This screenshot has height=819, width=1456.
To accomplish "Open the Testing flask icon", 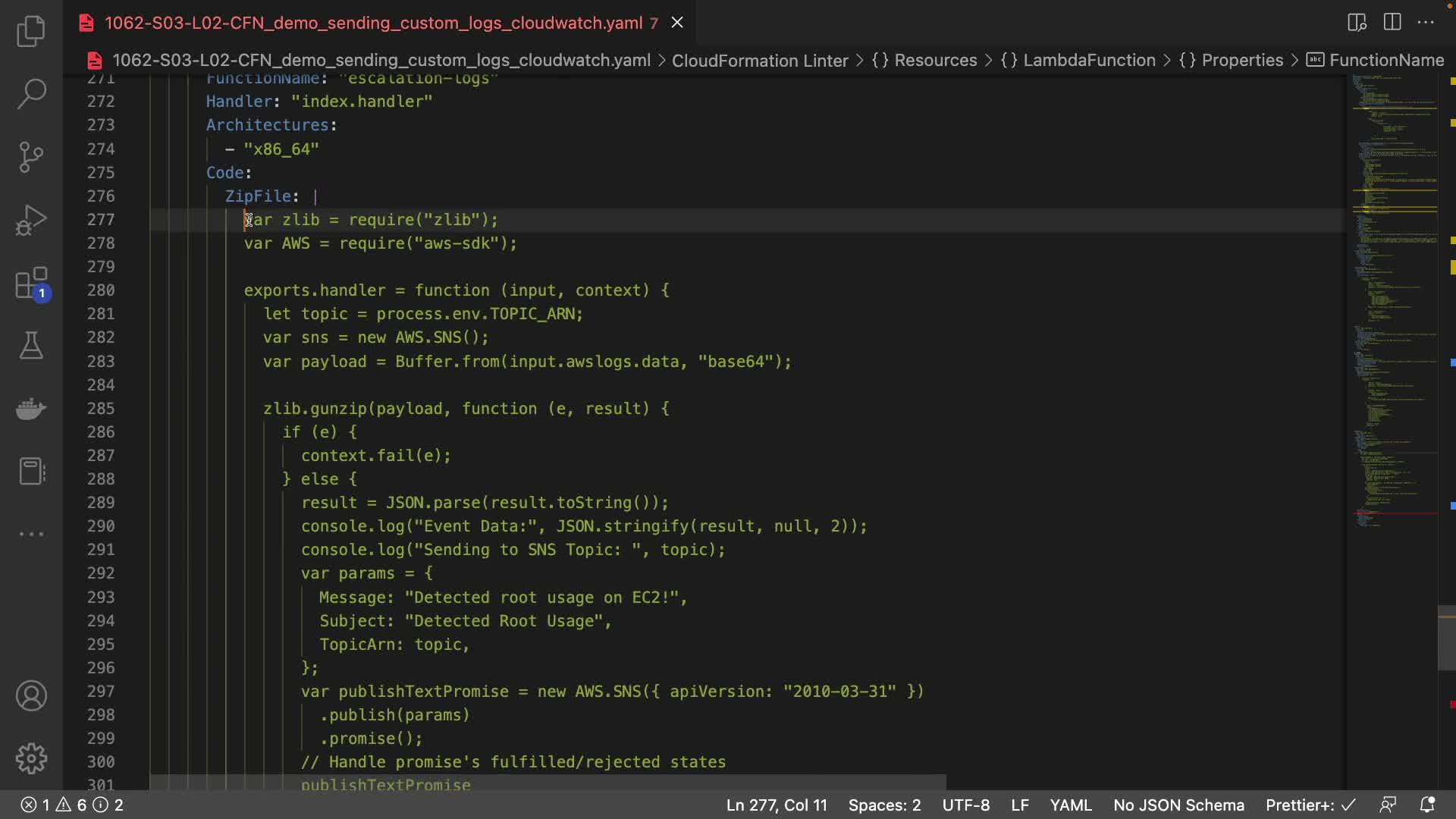I will [x=31, y=346].
